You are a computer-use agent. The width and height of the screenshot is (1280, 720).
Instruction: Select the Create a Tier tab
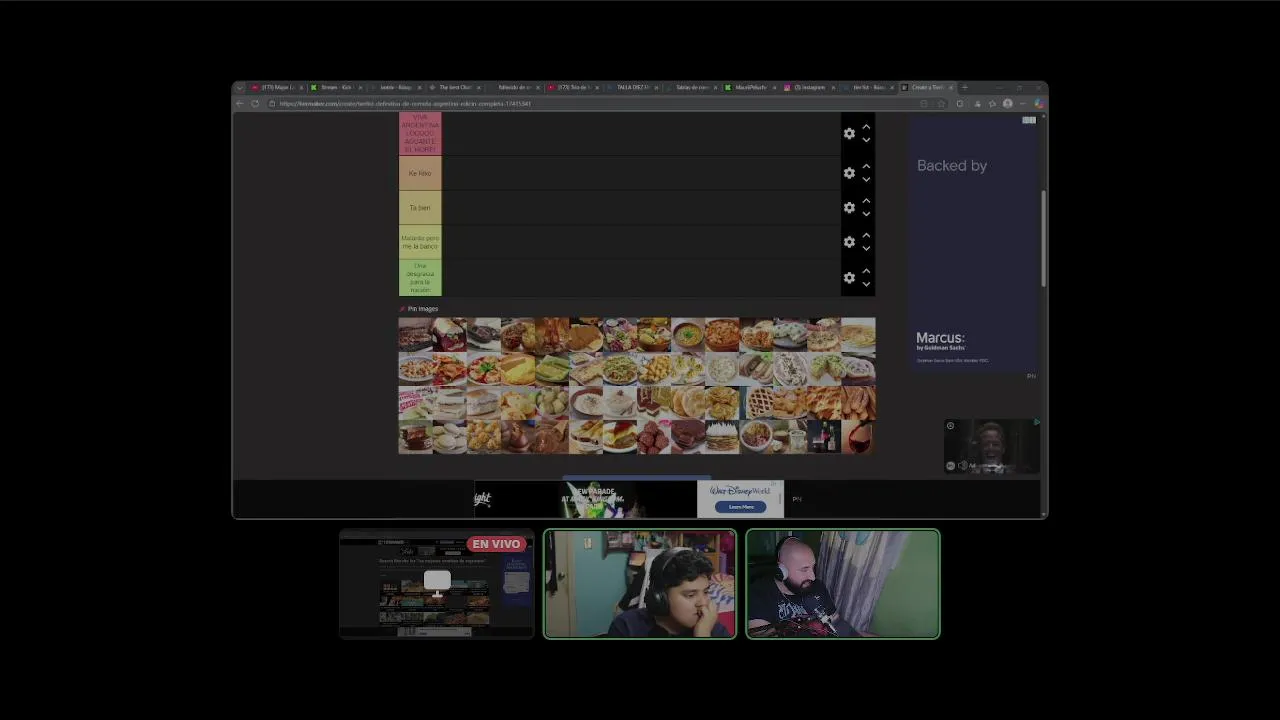point(927,87)
